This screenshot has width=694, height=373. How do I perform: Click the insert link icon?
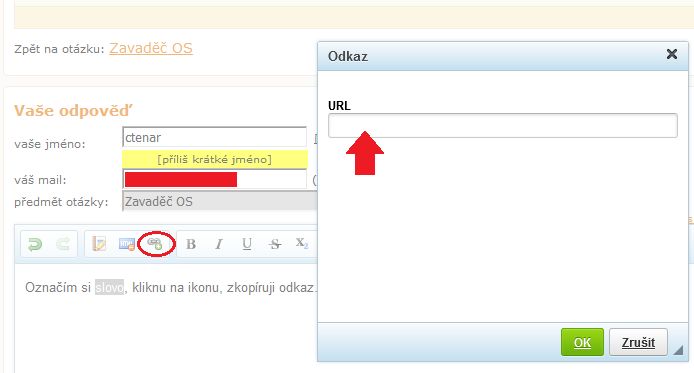click(155, 244)
